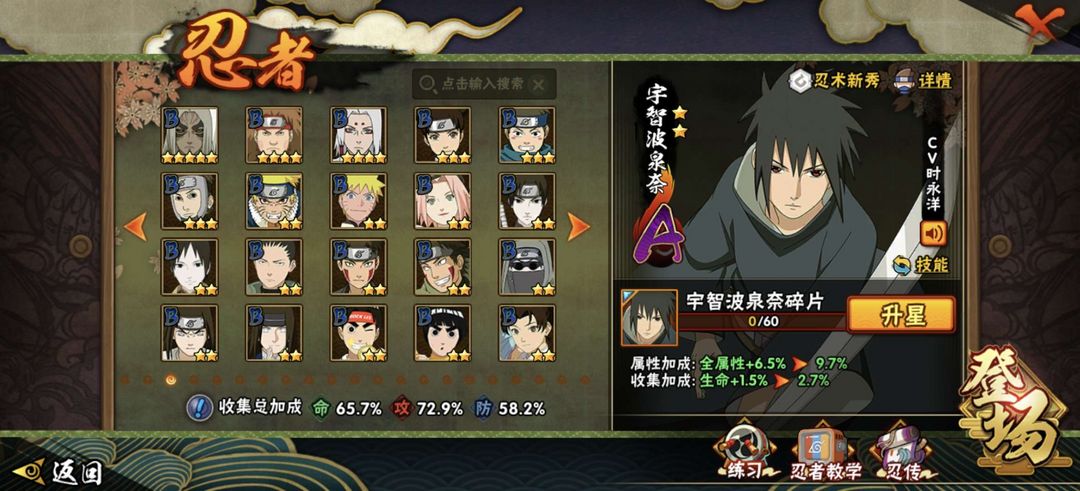The height and width of the screenshot is (491, 1080).
Task: Click the 升星 star upgrade button
Action: pos(900,315)
